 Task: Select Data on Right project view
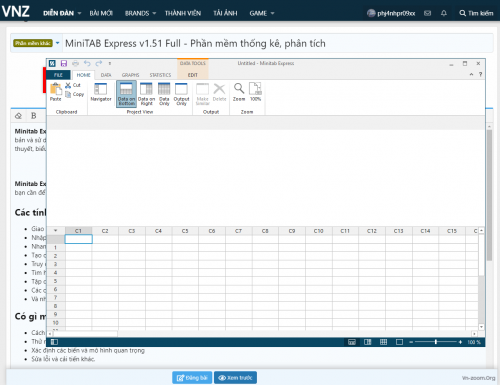(x=146, y=94)
